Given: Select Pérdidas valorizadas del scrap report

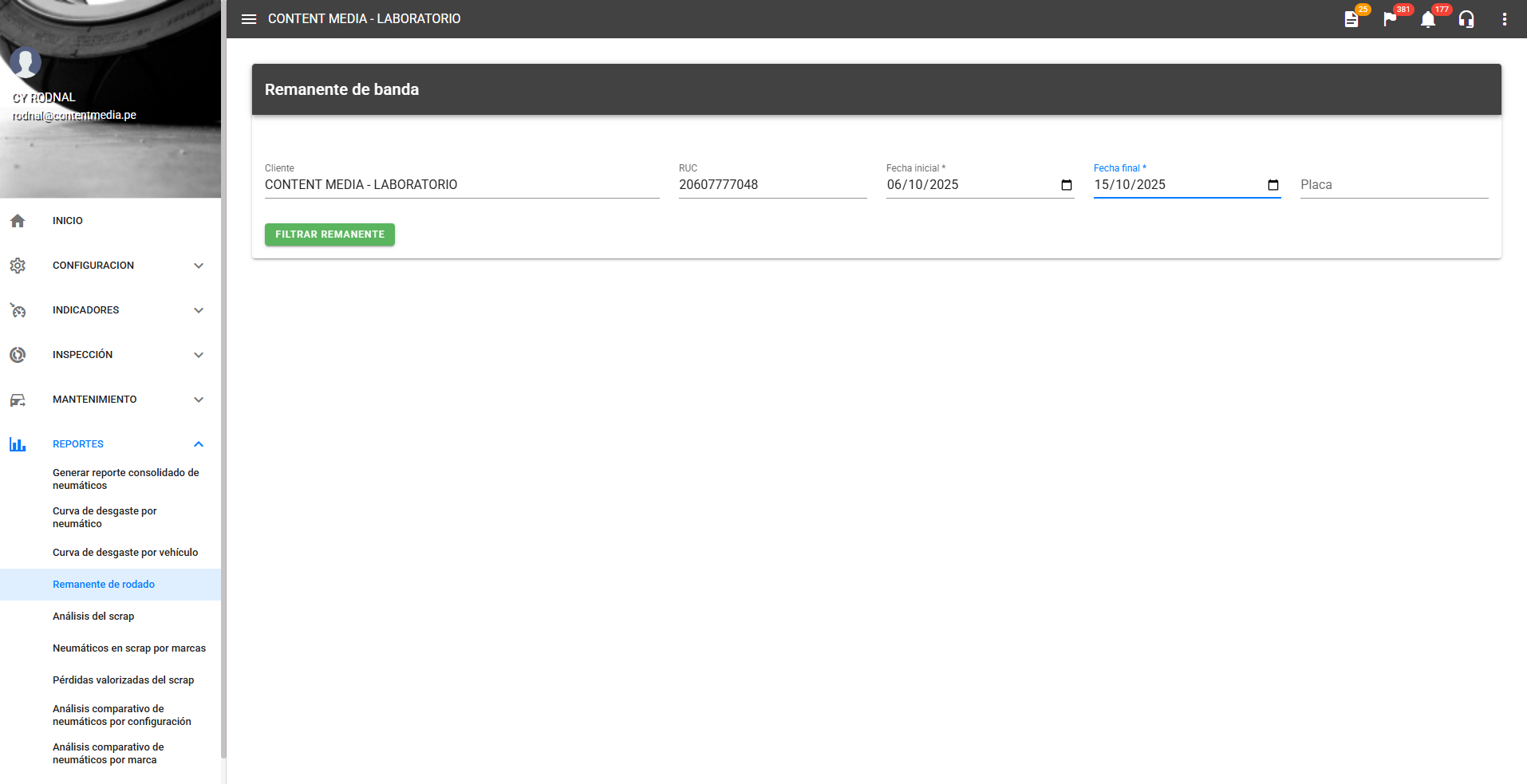Looking at the screenshot, I should pyautogui.click(x=124, y=680).
